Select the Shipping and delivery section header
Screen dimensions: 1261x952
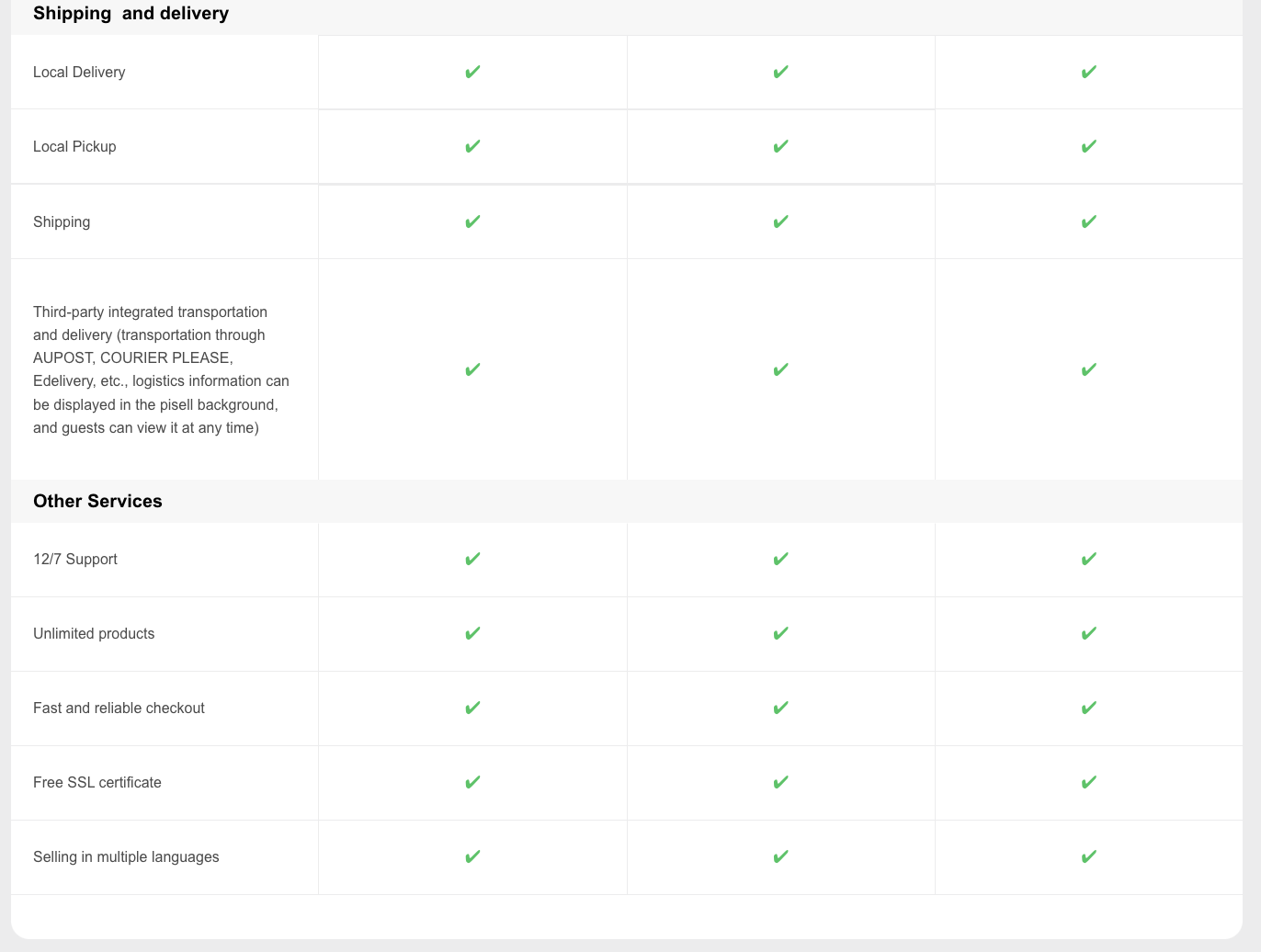coord(131,14)
